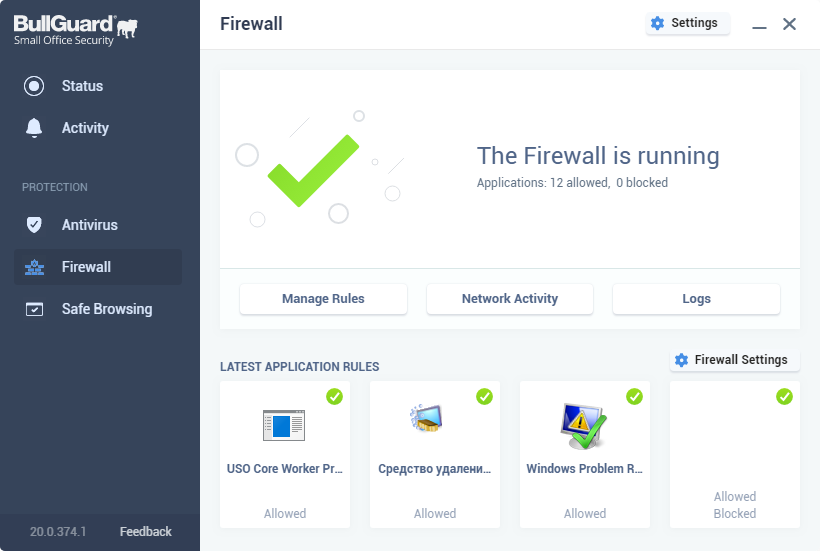Click the Safe Browsing window icon
The image size is (820, 551).
pos(34,309)
